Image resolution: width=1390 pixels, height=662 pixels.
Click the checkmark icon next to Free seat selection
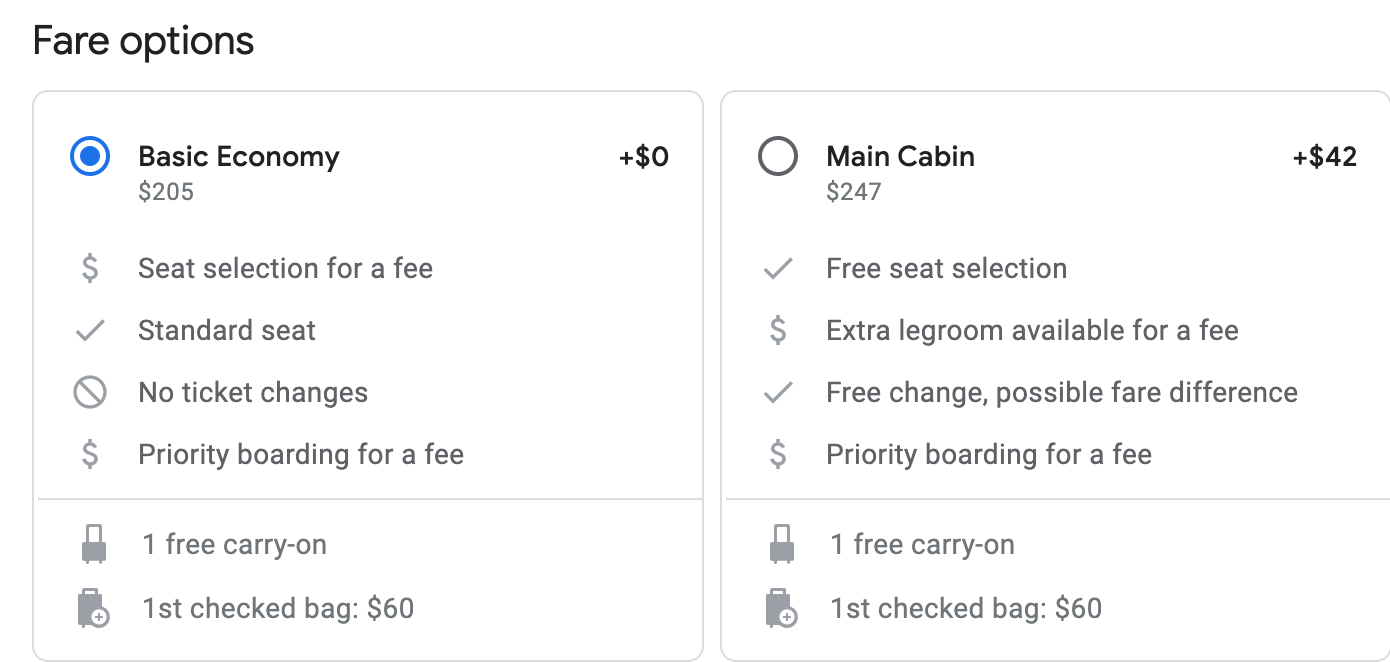pos(778,268)
